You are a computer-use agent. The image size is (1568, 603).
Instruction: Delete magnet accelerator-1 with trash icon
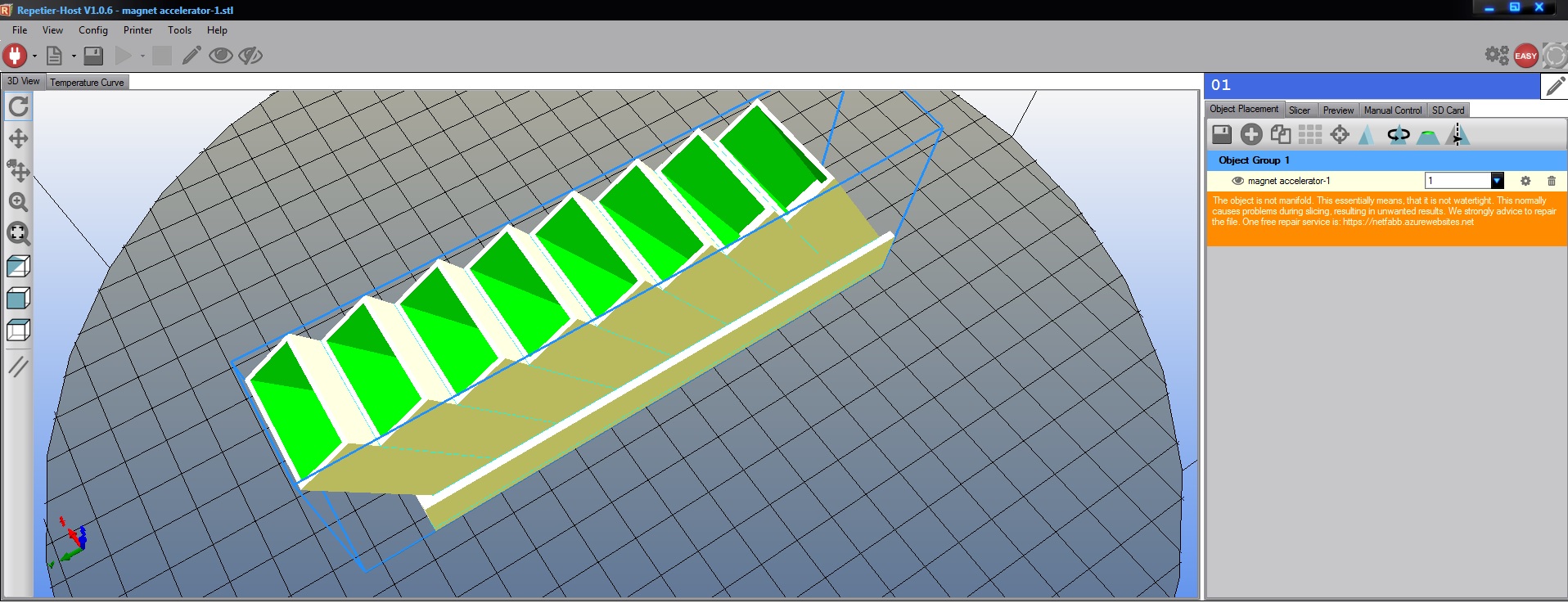[x=1551, y=181]
